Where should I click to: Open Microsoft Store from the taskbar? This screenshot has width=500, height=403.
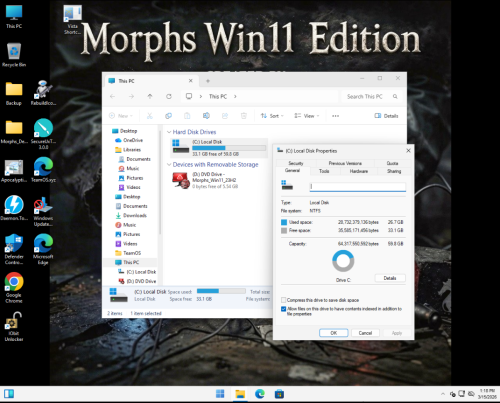click(x=279, y=394)
